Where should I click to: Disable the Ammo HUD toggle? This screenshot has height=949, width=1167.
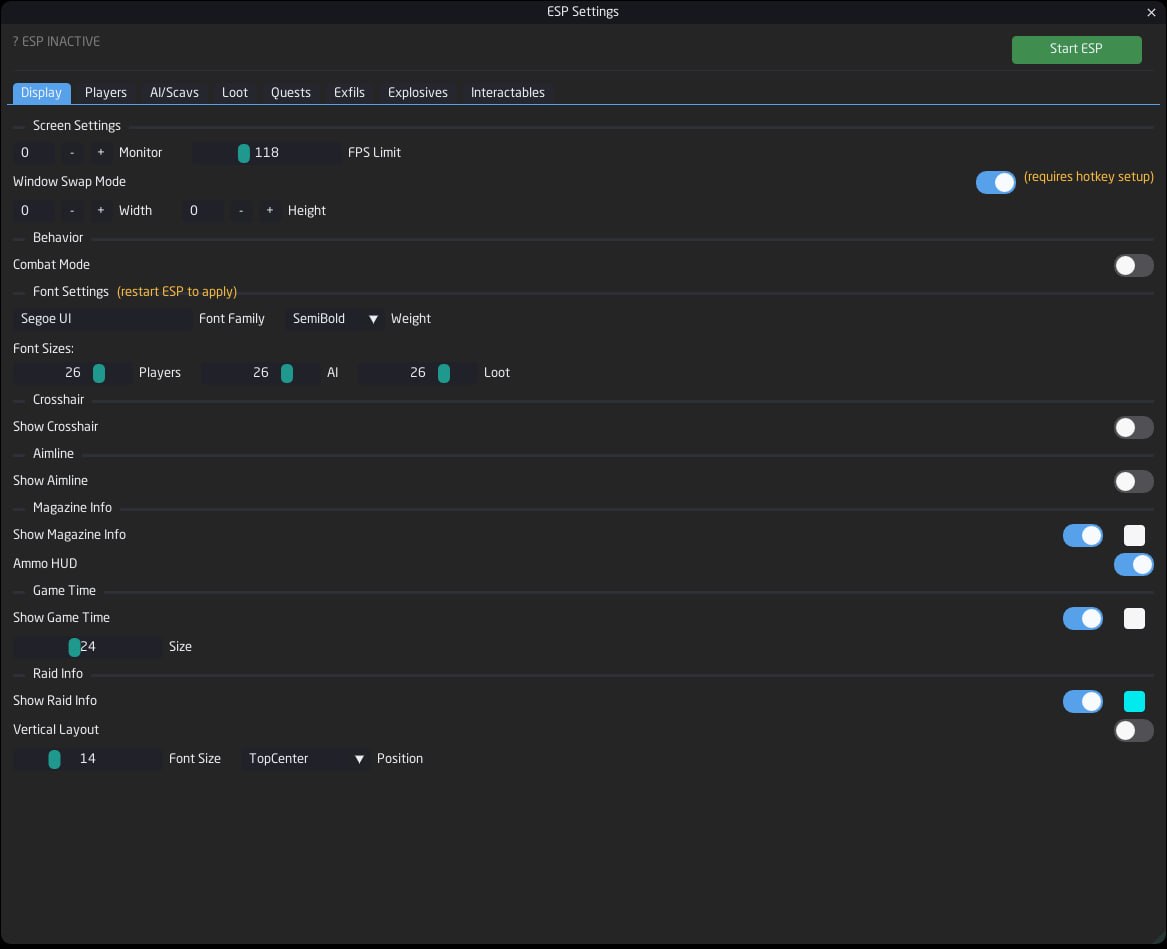(x=1134, y=564)
